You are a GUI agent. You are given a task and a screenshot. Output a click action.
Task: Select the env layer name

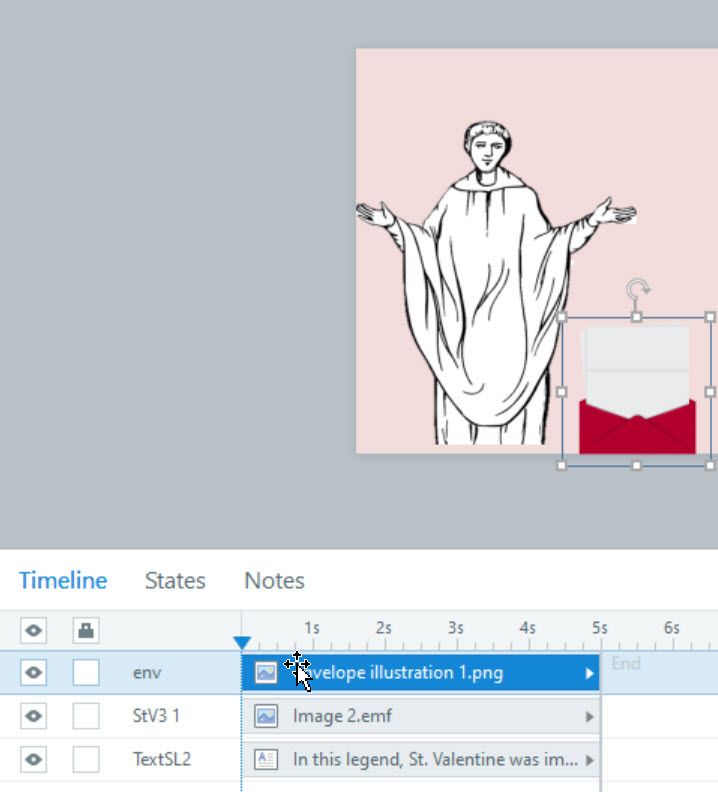click(147, 673)
